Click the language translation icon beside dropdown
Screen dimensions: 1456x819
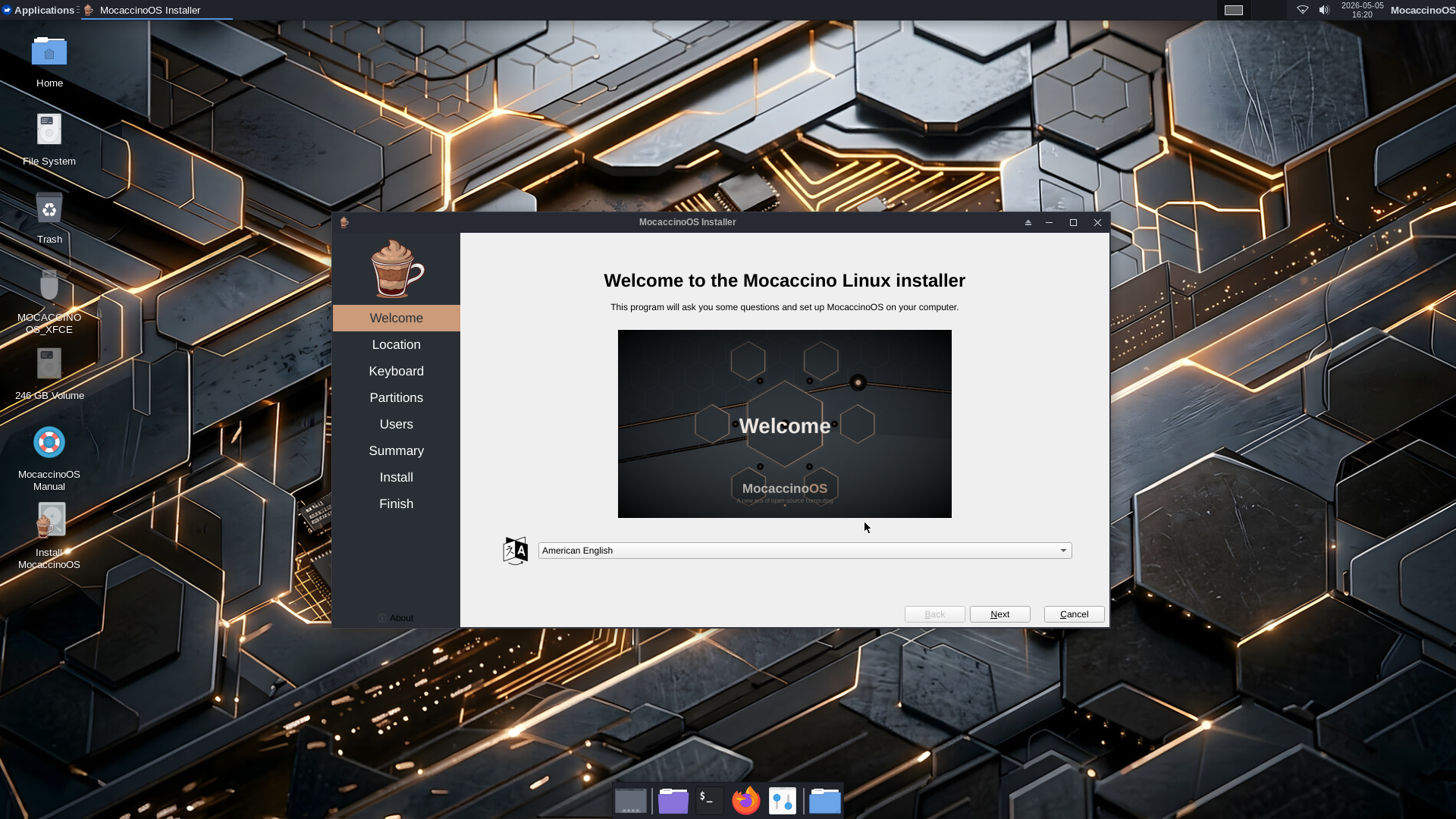tap(516, 551)
